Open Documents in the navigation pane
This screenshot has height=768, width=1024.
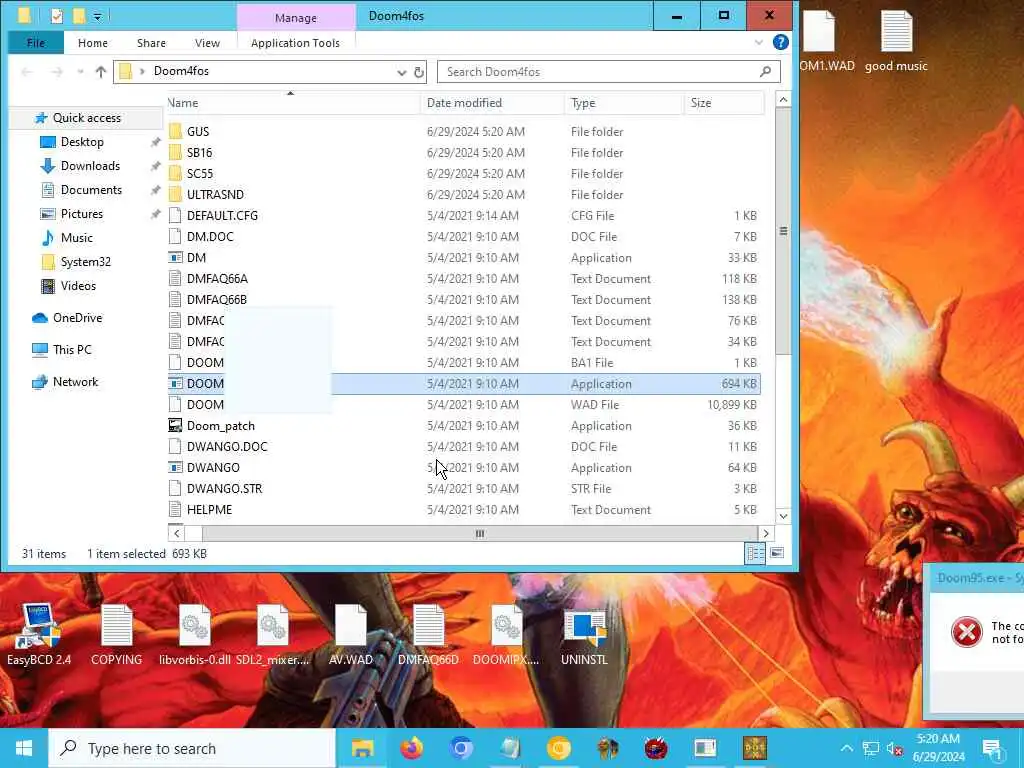pos(91,190)
